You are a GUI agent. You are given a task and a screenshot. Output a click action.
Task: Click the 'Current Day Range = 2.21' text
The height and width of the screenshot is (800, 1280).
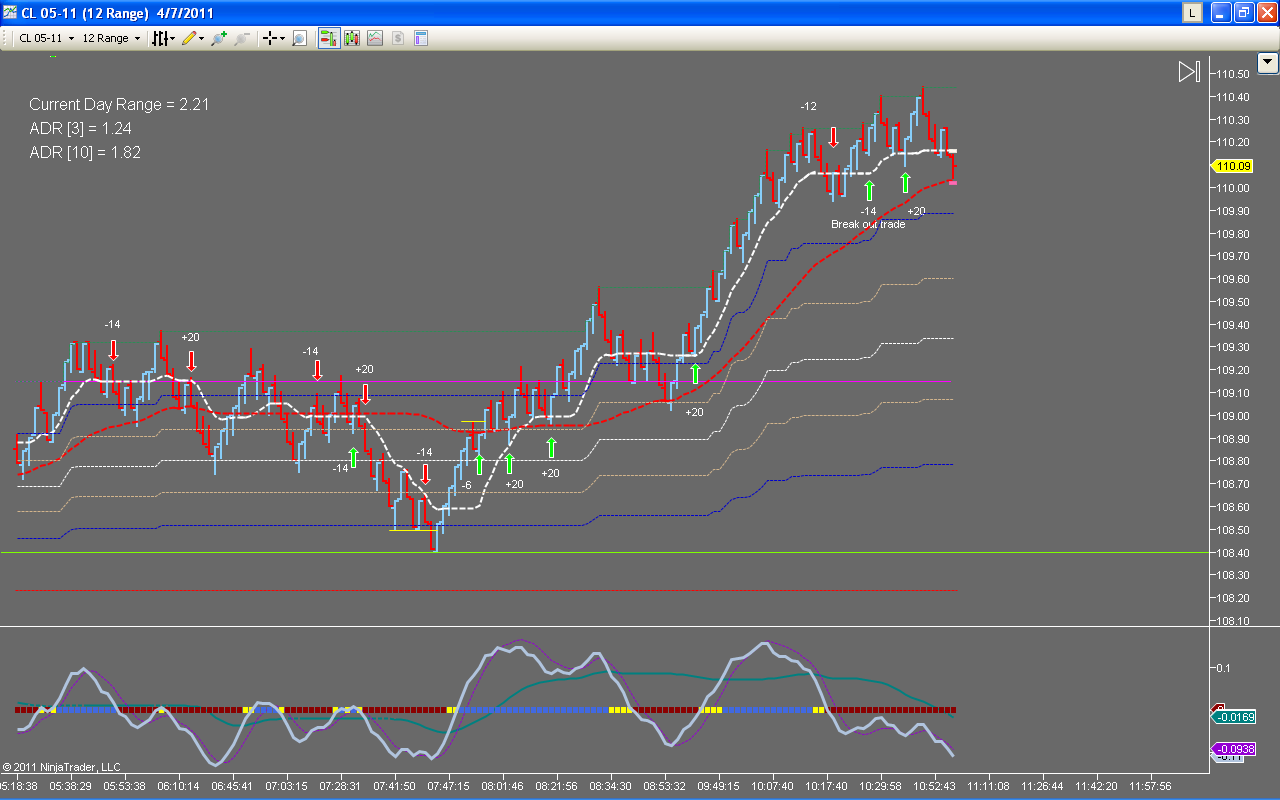tap(119, 104)
